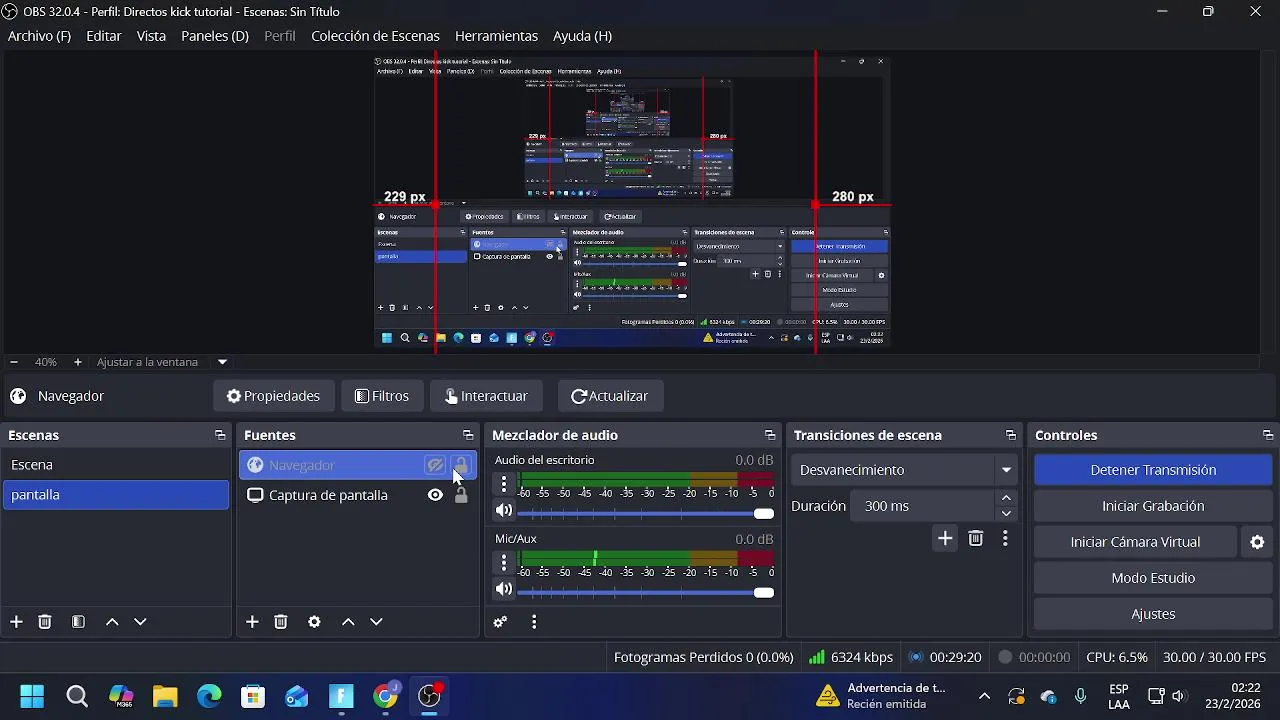Delete the selected scene with trash icon
This screenshot has width=1280, height=720.
45,622
